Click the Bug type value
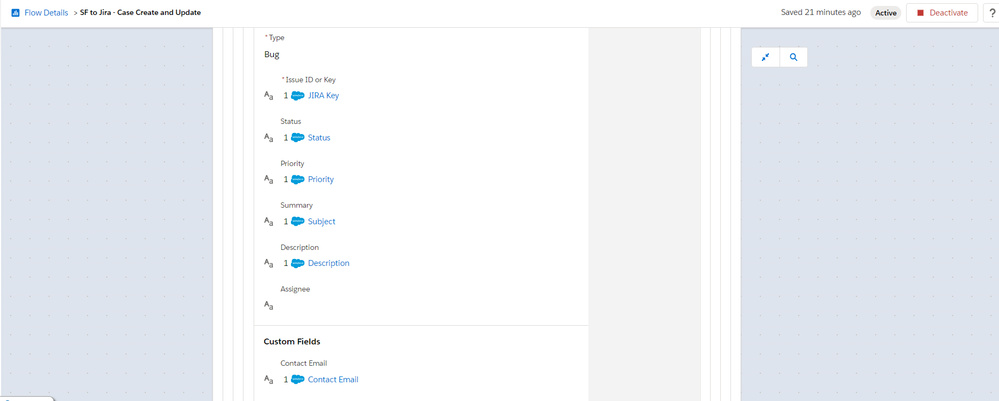The image size is (999, 401). [x=271, y=54]
